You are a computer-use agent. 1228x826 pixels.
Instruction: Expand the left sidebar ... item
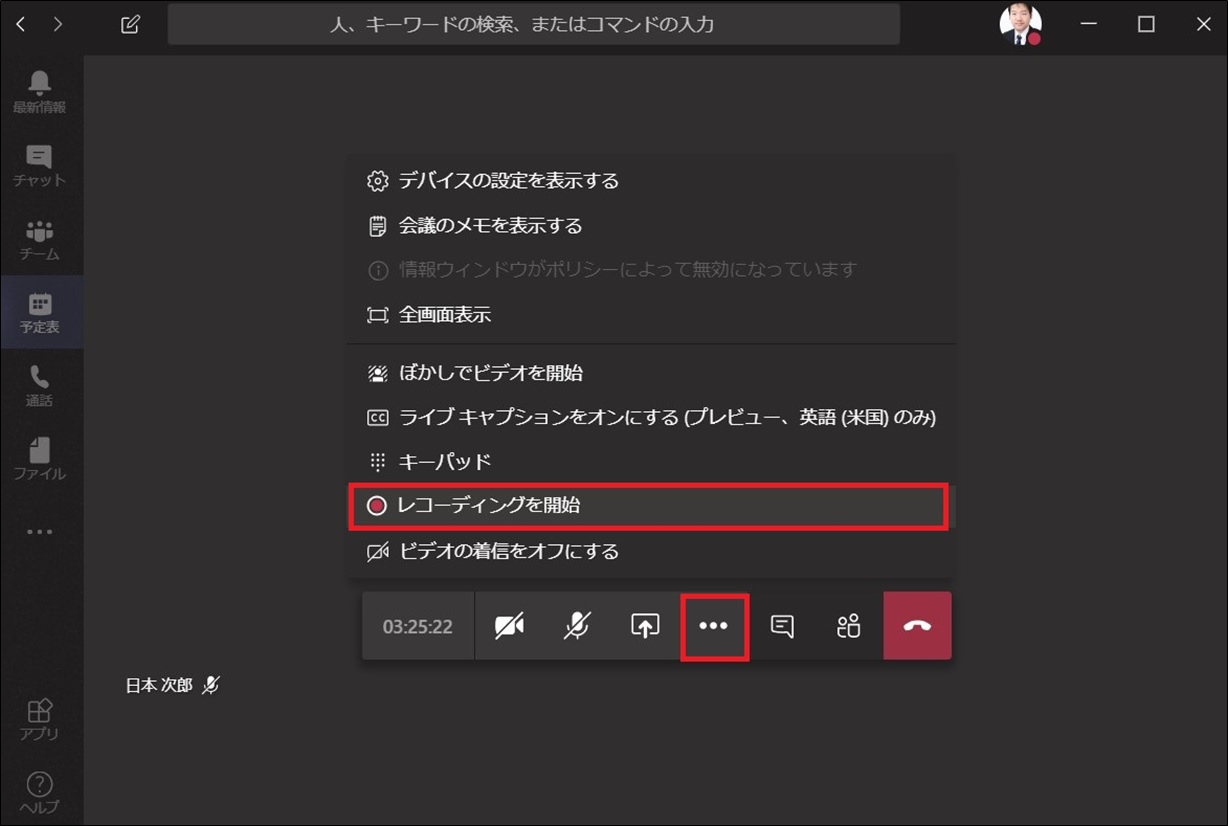point(40,532)
